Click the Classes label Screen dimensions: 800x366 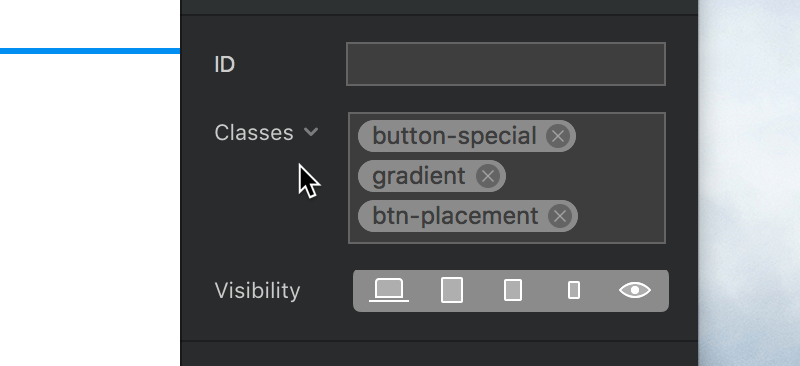pyautogui.click(x=254, y=133)
